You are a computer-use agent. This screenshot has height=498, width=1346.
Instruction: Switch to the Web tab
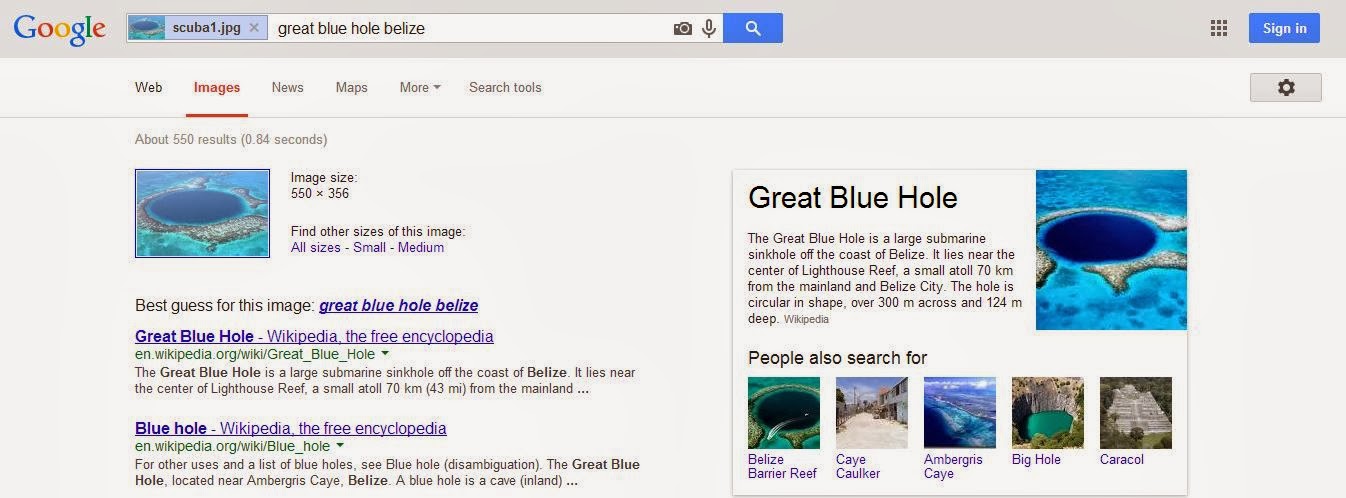149,87
